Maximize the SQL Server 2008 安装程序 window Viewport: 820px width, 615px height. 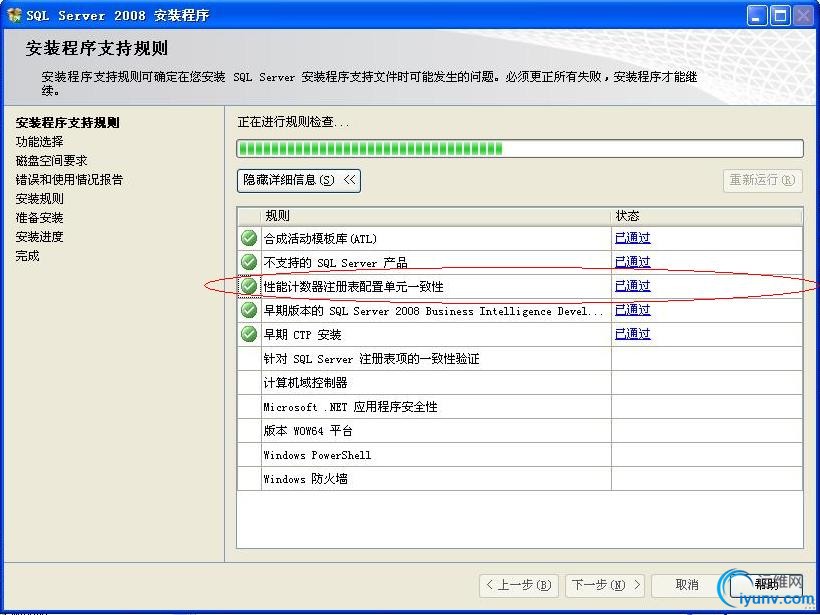pyautogui.click(x=780, y=16)
